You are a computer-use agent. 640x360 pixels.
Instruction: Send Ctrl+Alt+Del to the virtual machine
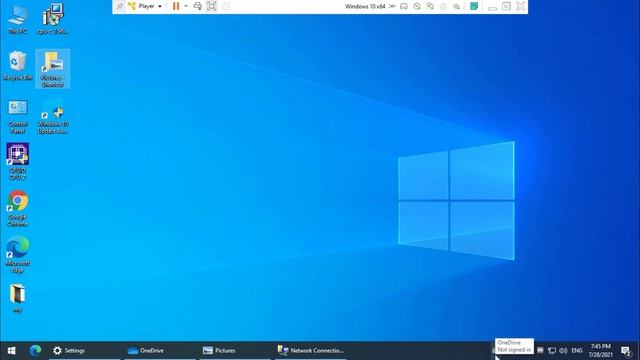coord(198,6)
